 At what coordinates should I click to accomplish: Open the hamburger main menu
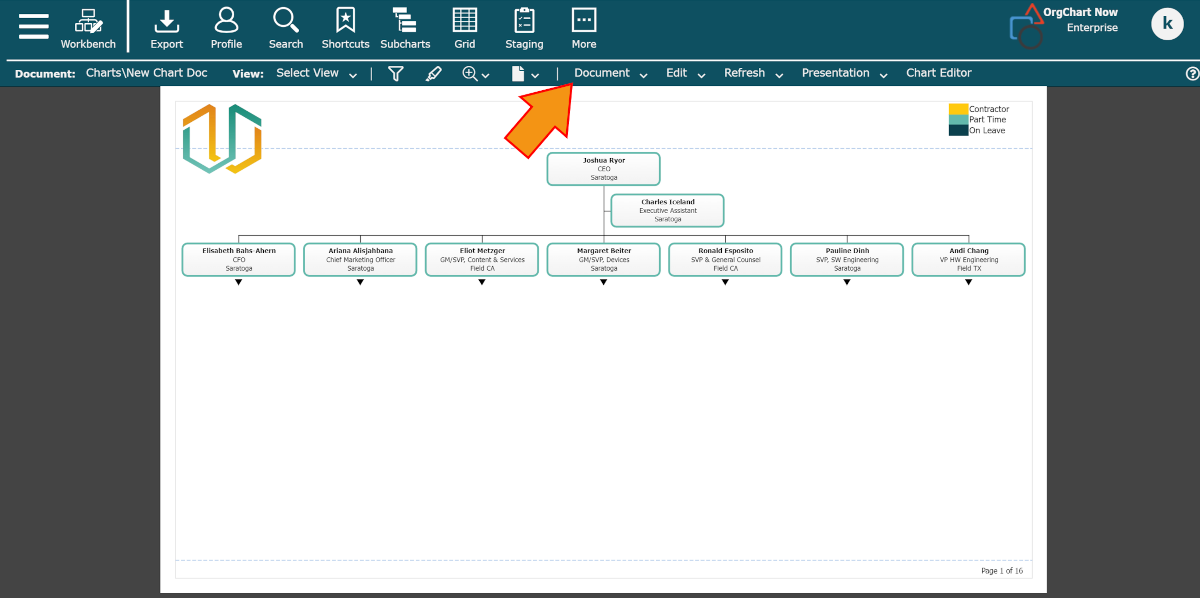[x=33, y=26]
